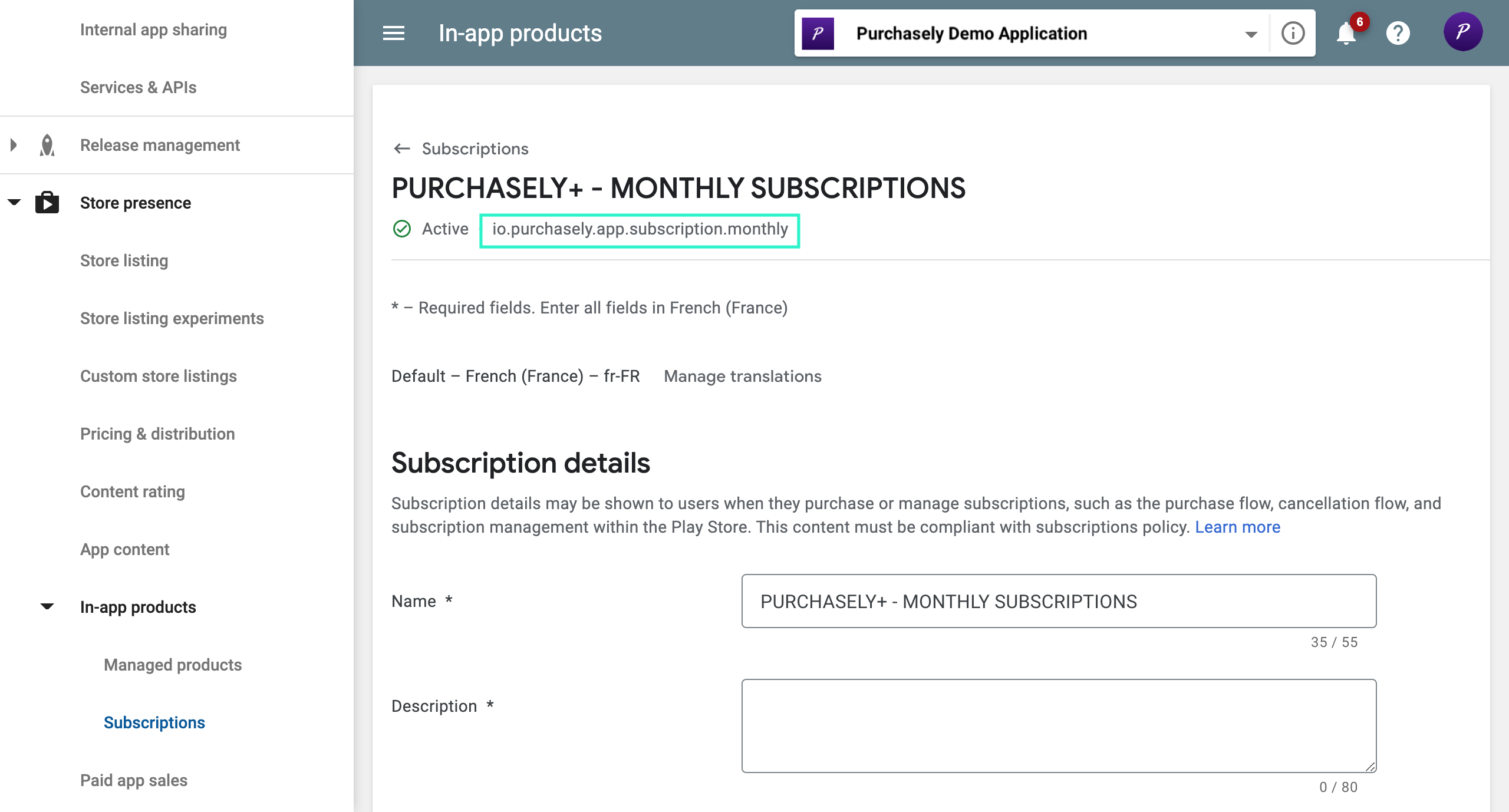Click the notifications bell icon

point(1346,33)
